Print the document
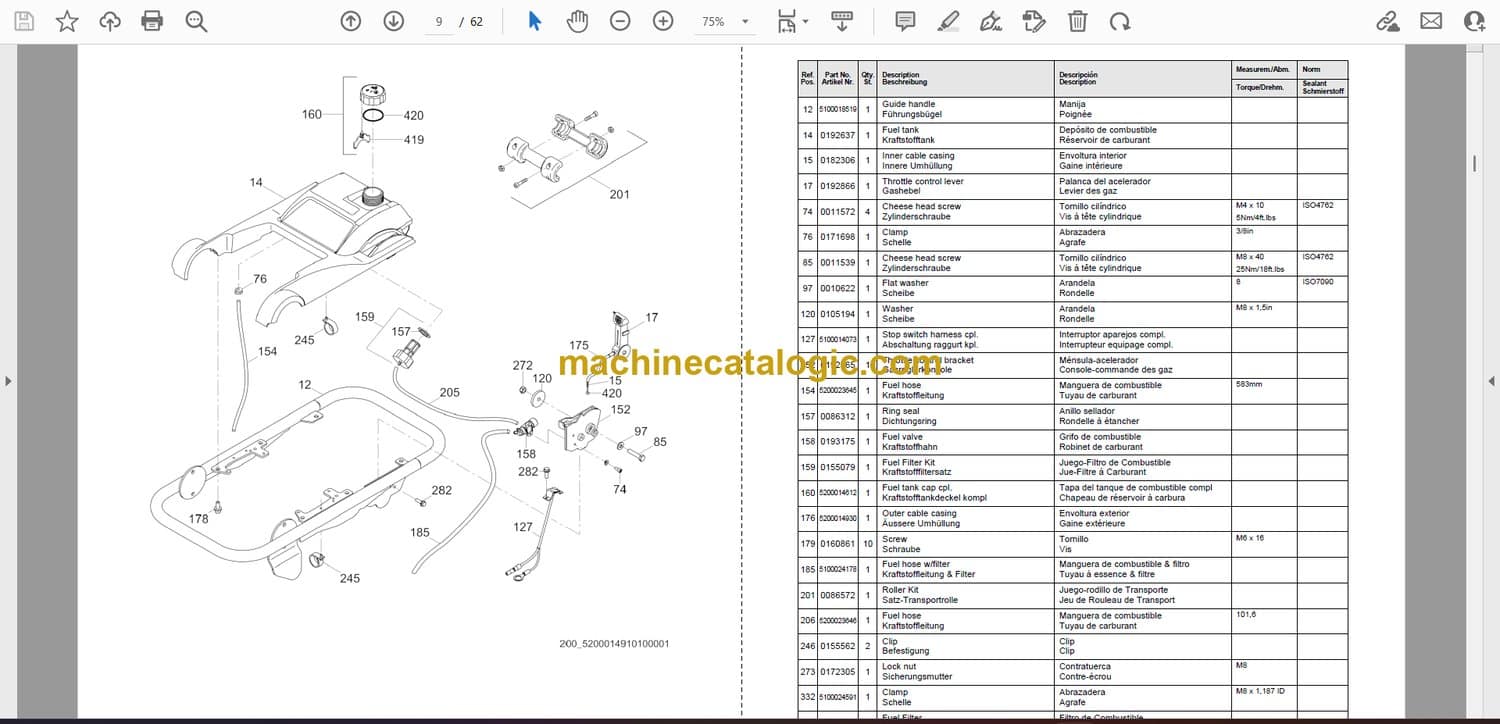The height and width of the screenshot is (724, 1500). [x=152, y=21]
